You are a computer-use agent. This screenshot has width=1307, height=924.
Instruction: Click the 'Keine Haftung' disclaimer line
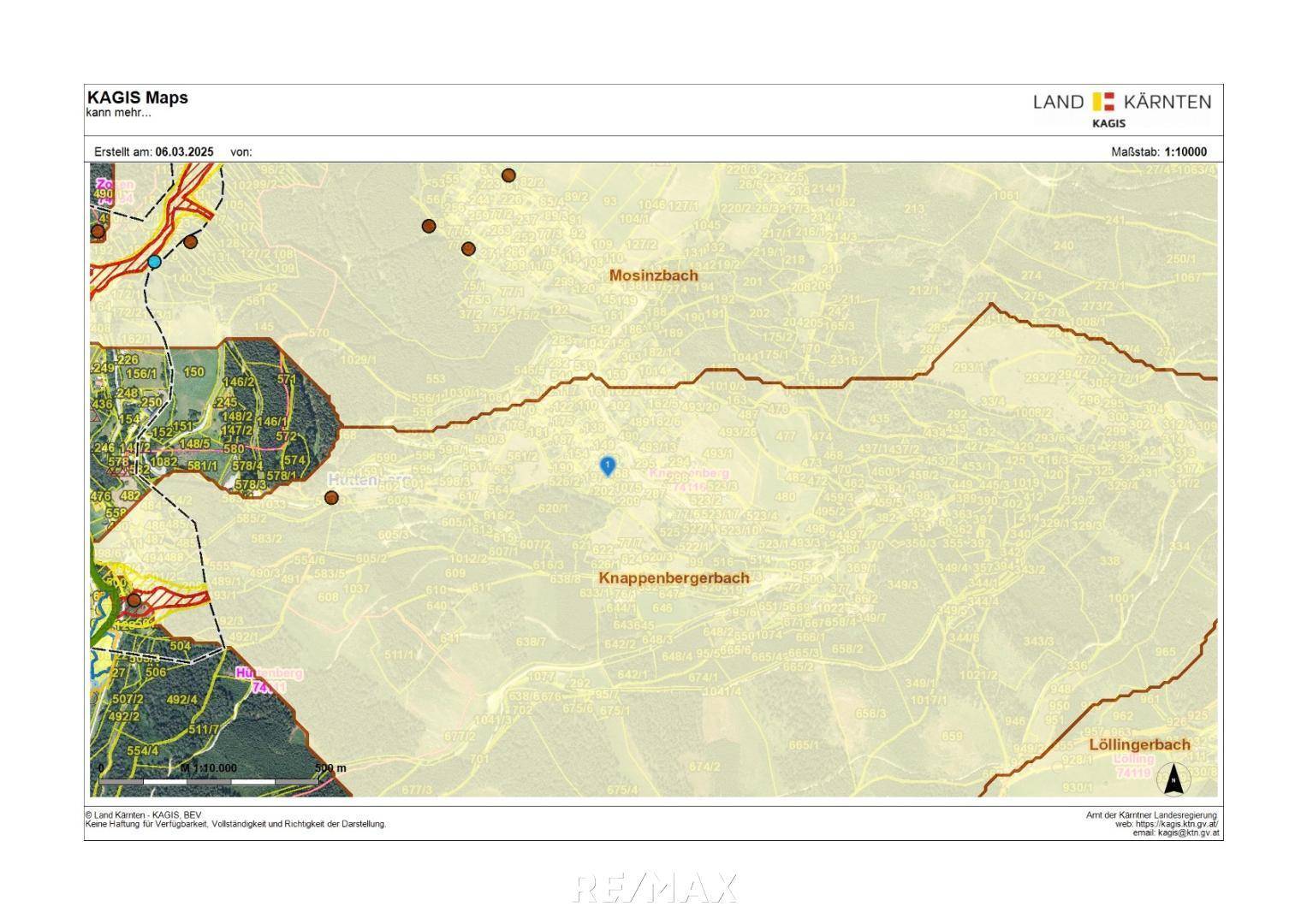click(x=236, y=824)
